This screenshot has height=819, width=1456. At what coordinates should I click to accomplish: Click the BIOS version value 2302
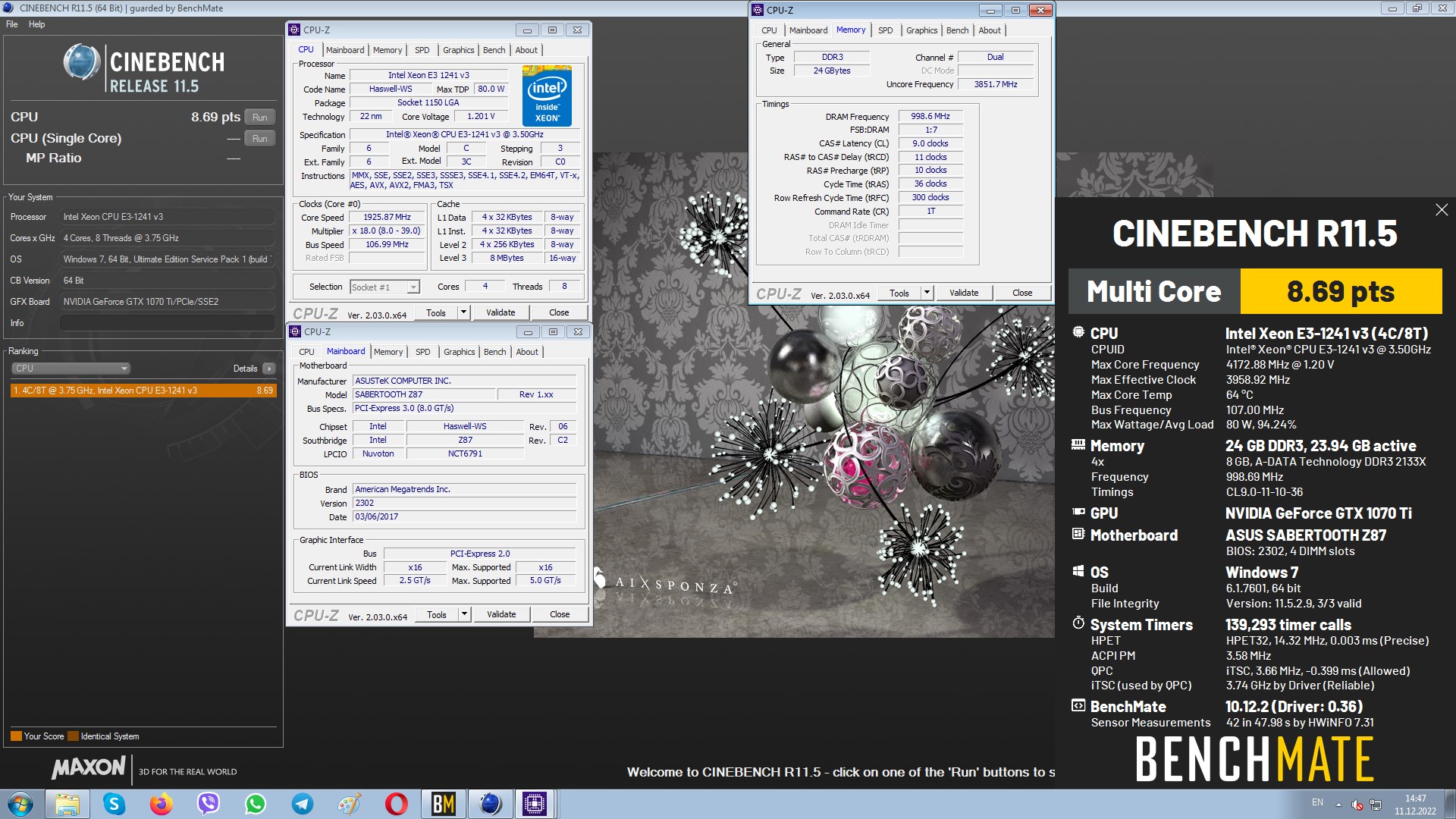465,503
